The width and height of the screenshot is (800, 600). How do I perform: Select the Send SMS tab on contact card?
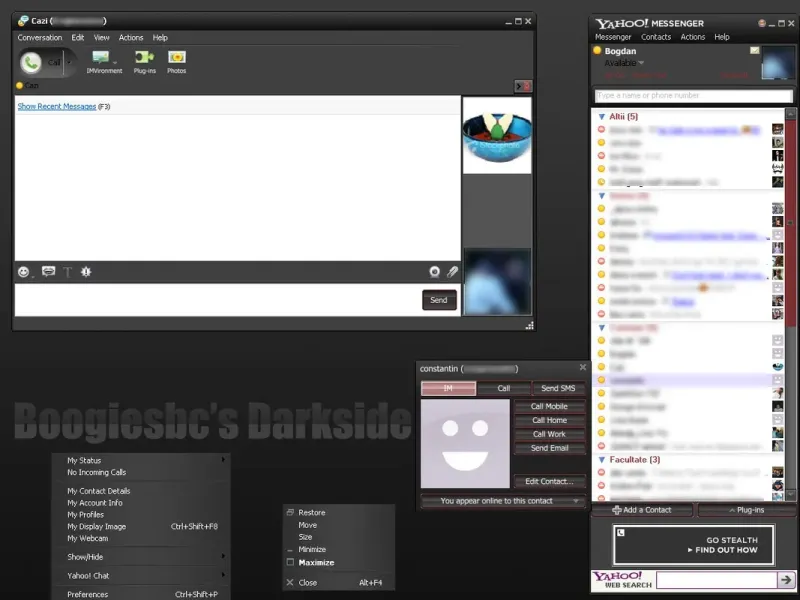[558, 388]
